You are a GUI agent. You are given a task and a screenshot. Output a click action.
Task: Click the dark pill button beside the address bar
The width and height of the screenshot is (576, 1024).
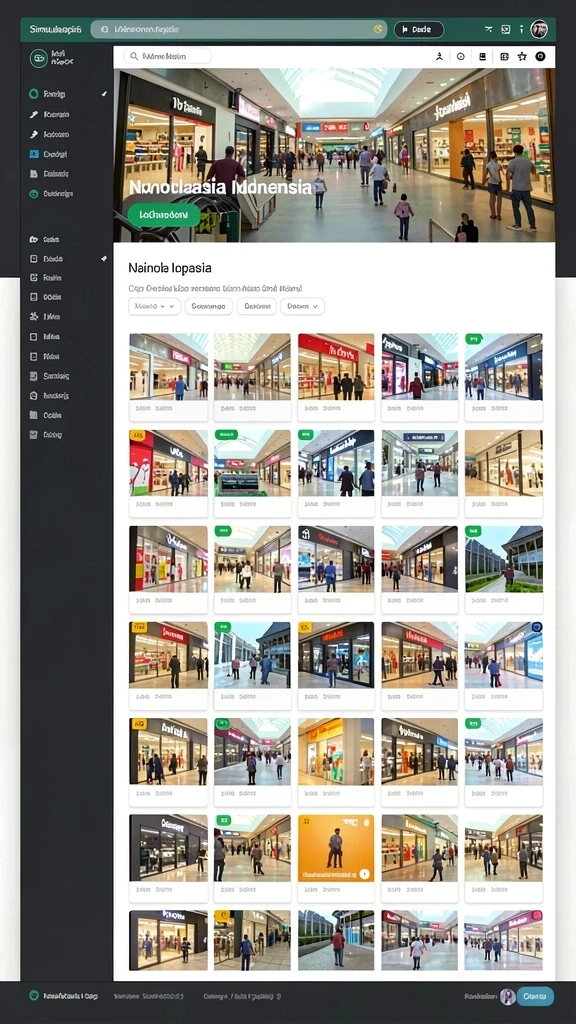[x=418, y=29]
